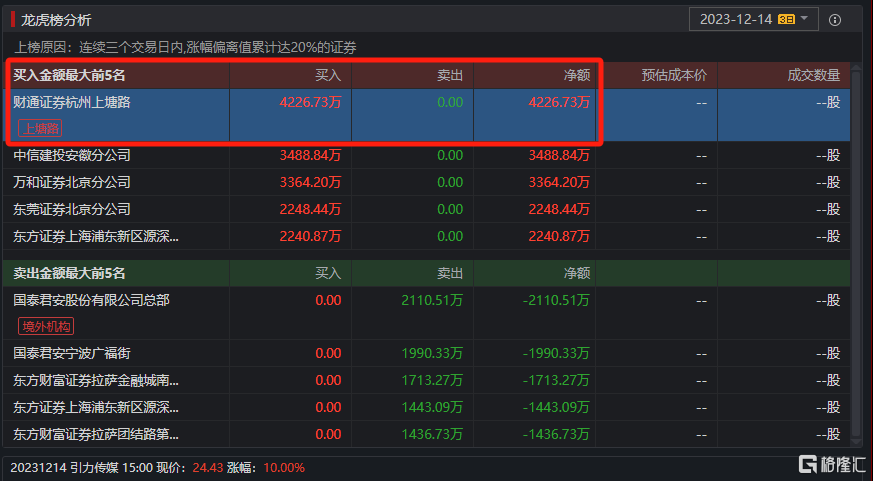Select row 东方财富证券拉萨金融城南

(x=426, y=380)
